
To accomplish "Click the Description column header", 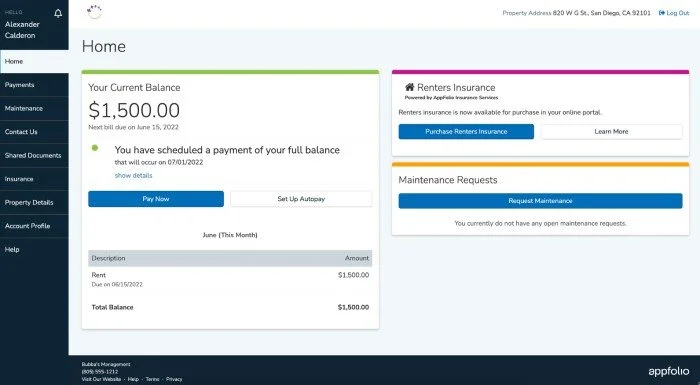I will (x=108, y=258).
